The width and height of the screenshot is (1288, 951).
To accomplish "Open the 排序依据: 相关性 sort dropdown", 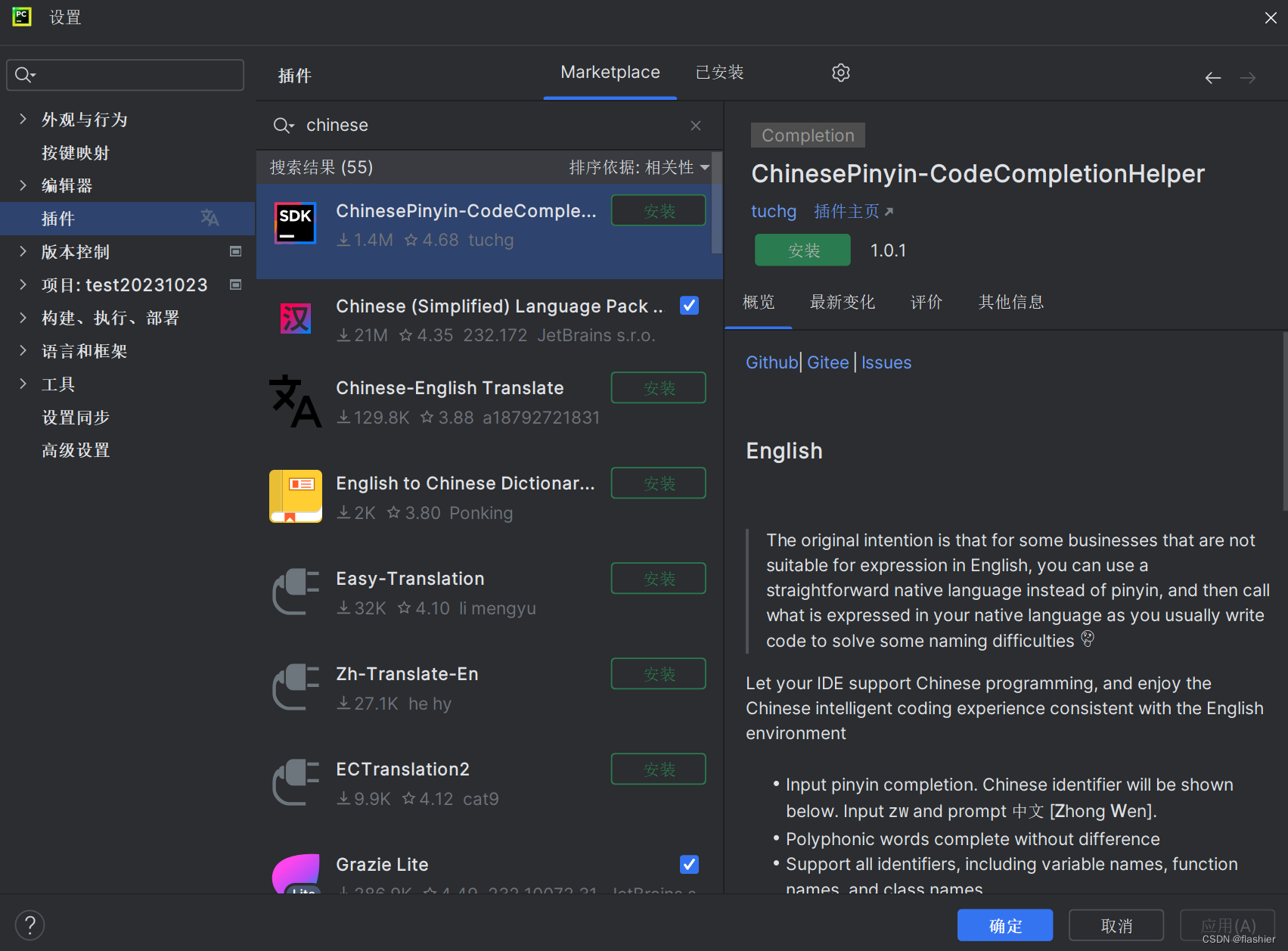I will click(x=639, y=167).
